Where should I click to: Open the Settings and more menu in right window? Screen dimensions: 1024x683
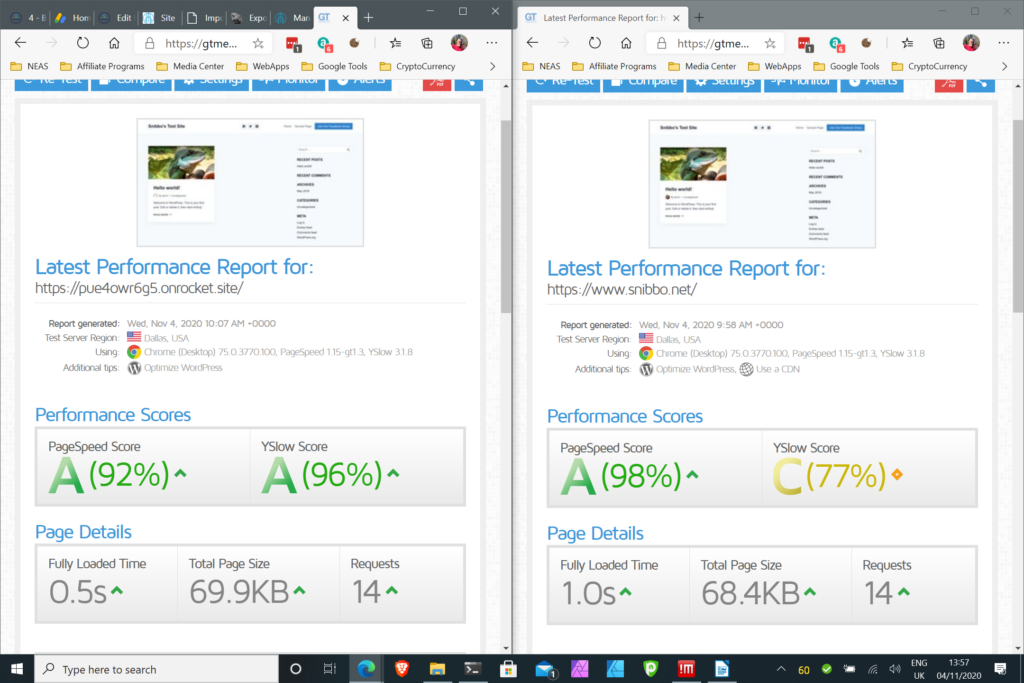pos(1004,43)
